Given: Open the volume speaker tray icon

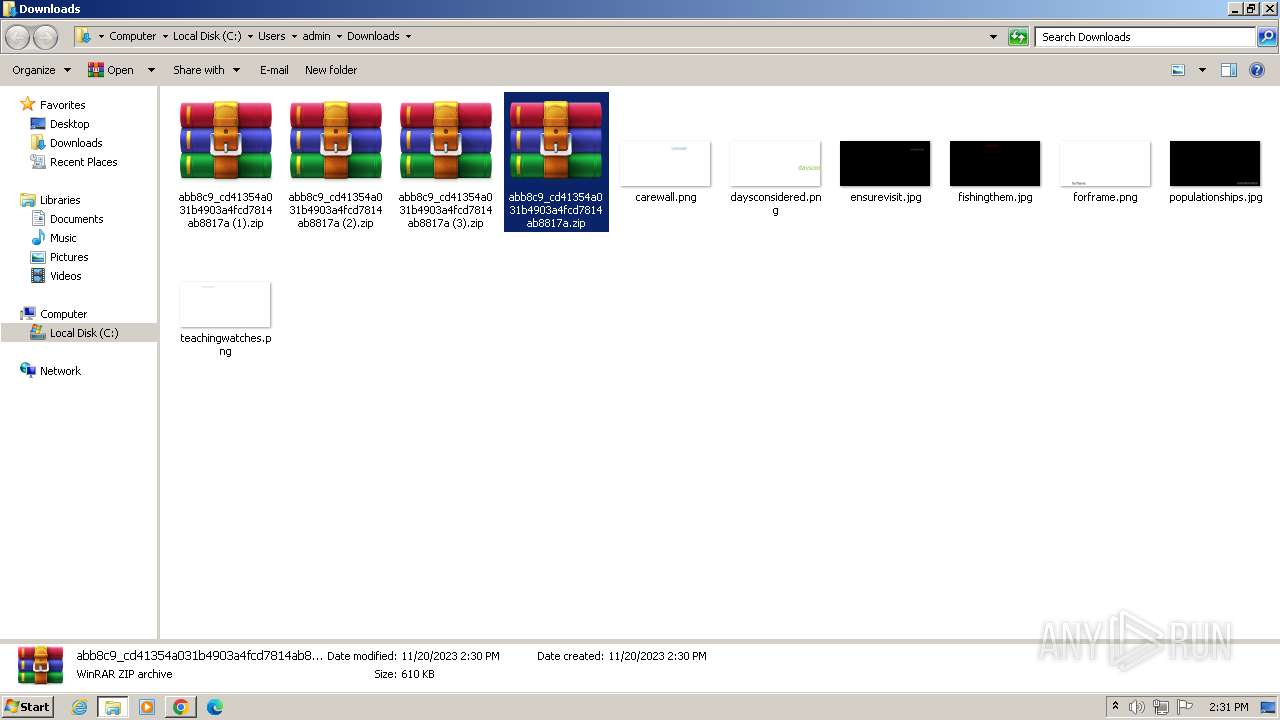Looking at the screenshot, I should point(1137,707).
